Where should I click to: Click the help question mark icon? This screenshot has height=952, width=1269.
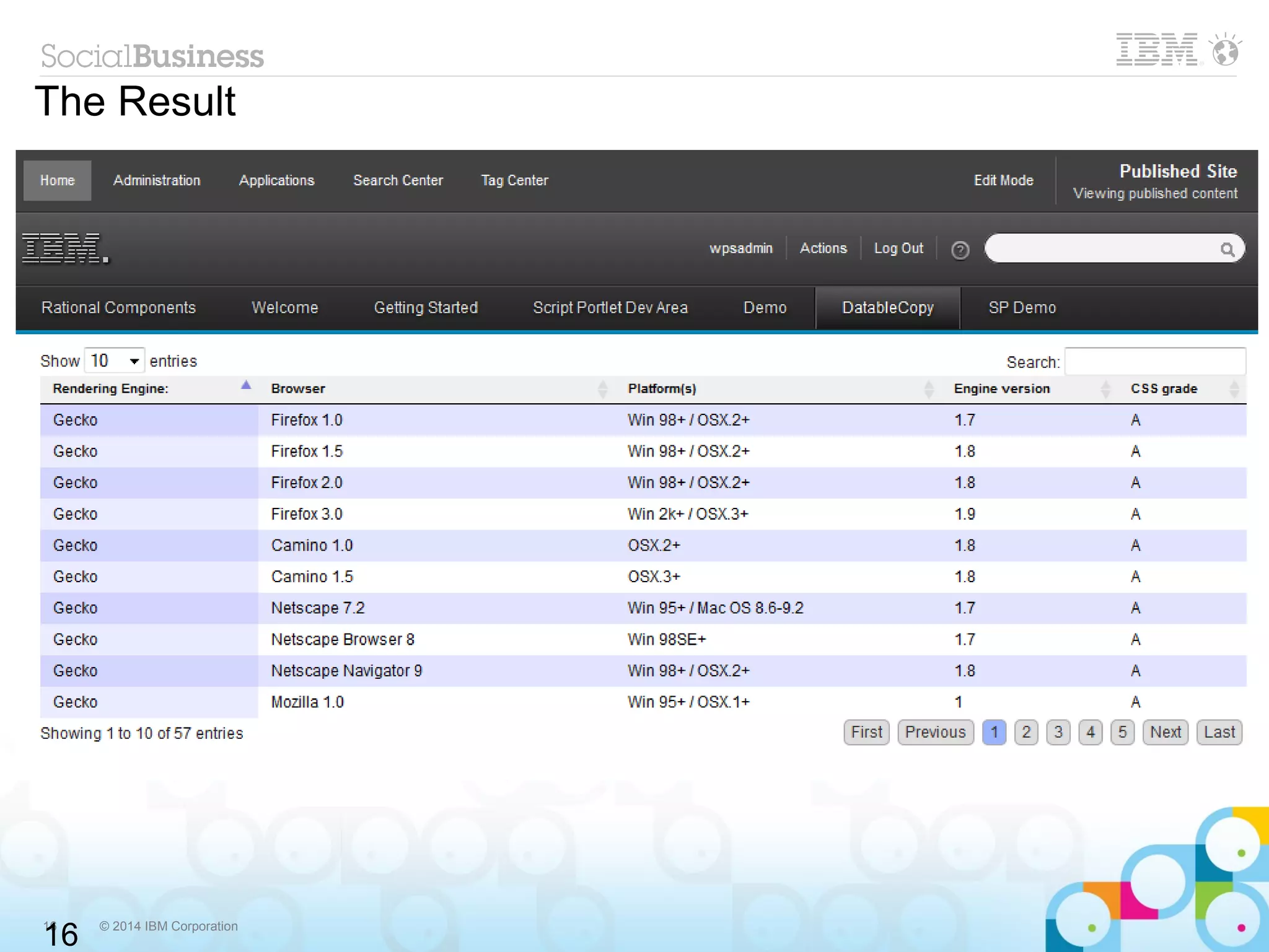pos(960,250)
